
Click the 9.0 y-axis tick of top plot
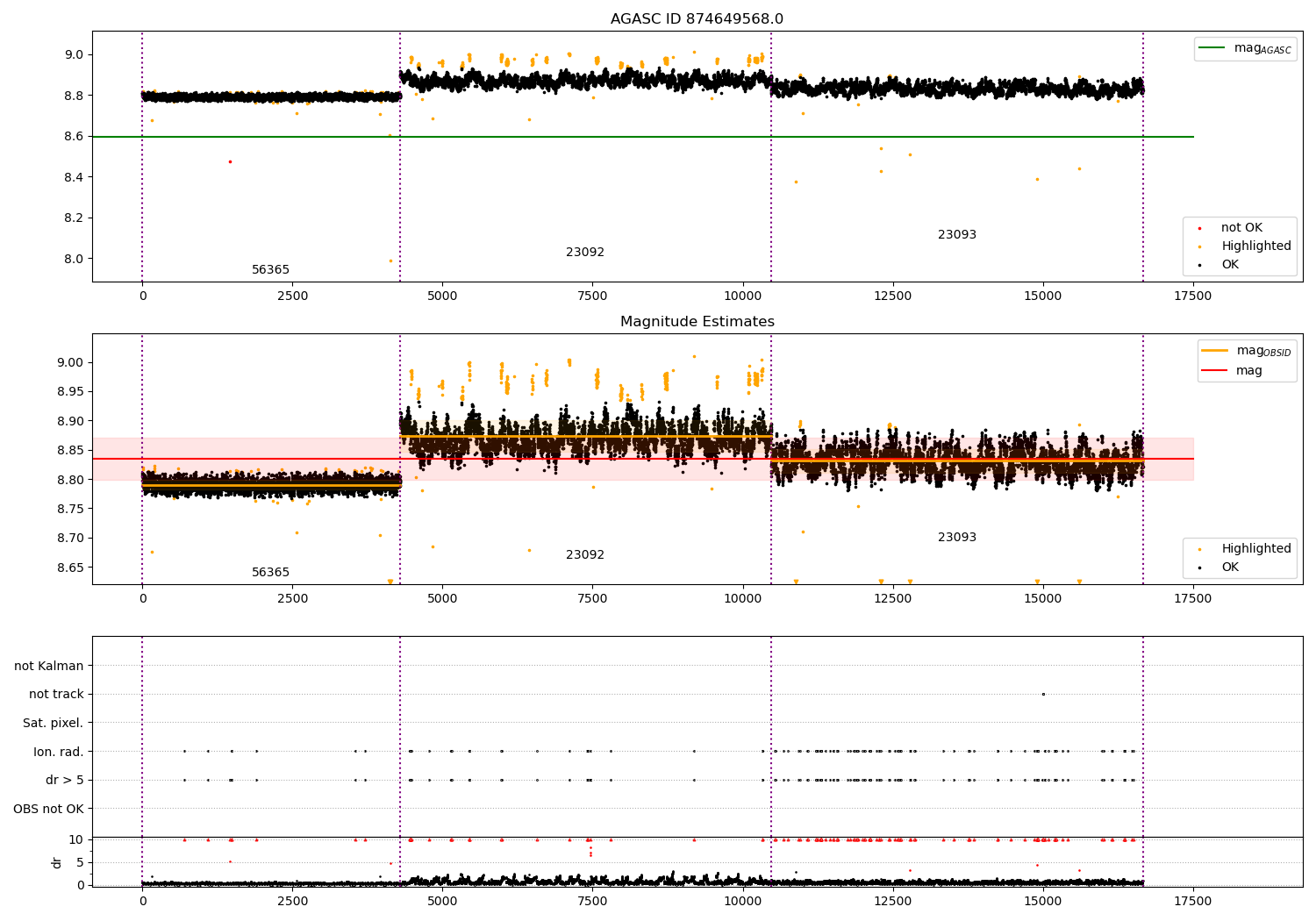(x=75, y=54)
